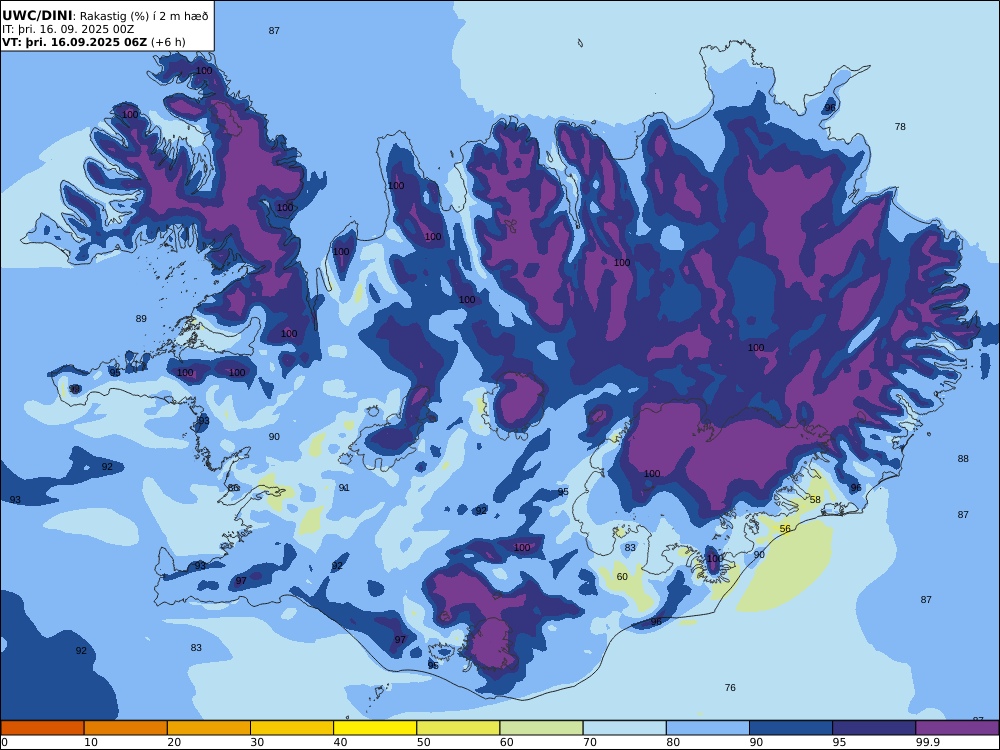
Task: Click the humidity value '86' on the map
Action: pyautogui.click(x=233, y=489)
